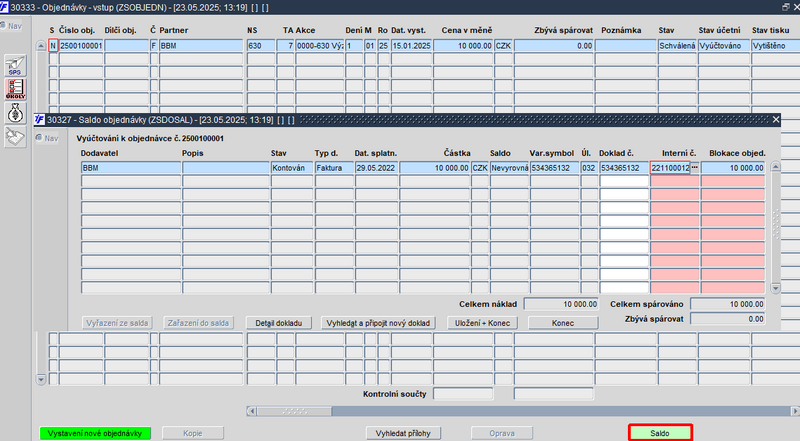The width and height of the screenshot is (800, 441).
Task: Click Detail dokladu button
Action: (x=279, y=323)
